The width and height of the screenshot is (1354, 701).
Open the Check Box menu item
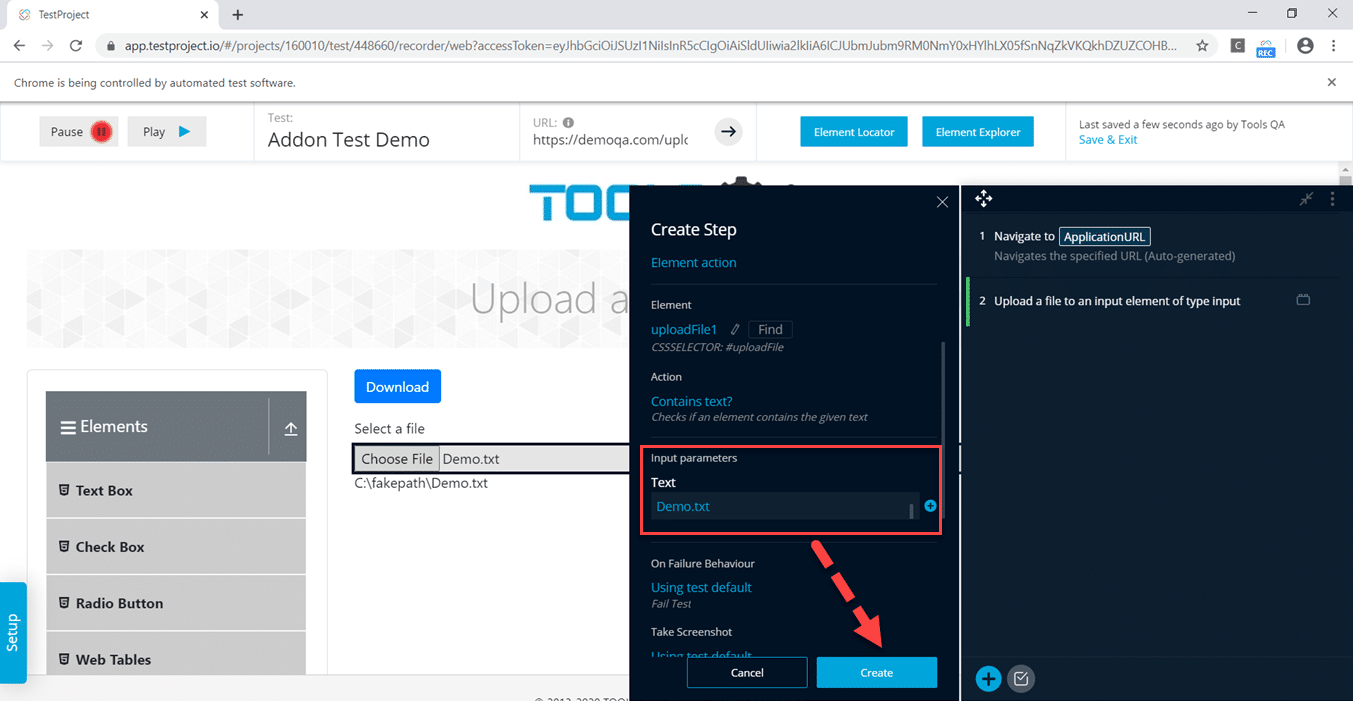tap(176, 547)
